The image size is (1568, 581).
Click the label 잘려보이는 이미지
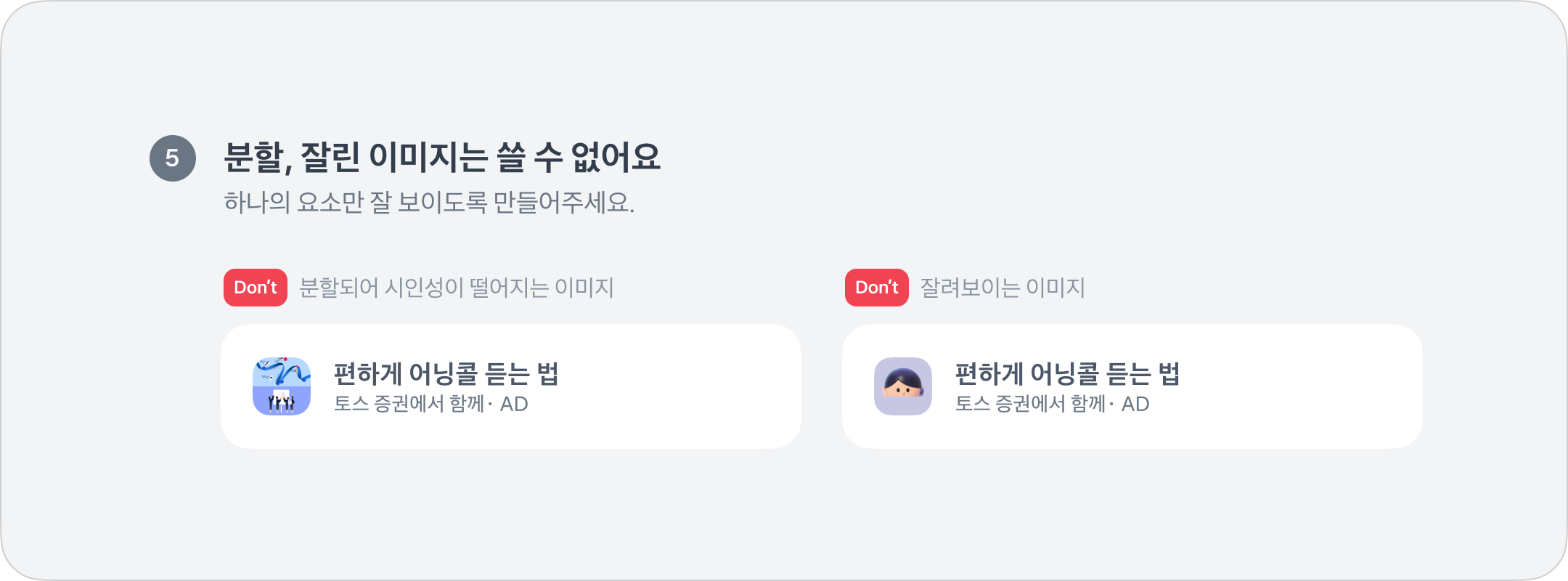click(x=1003, y=288)
